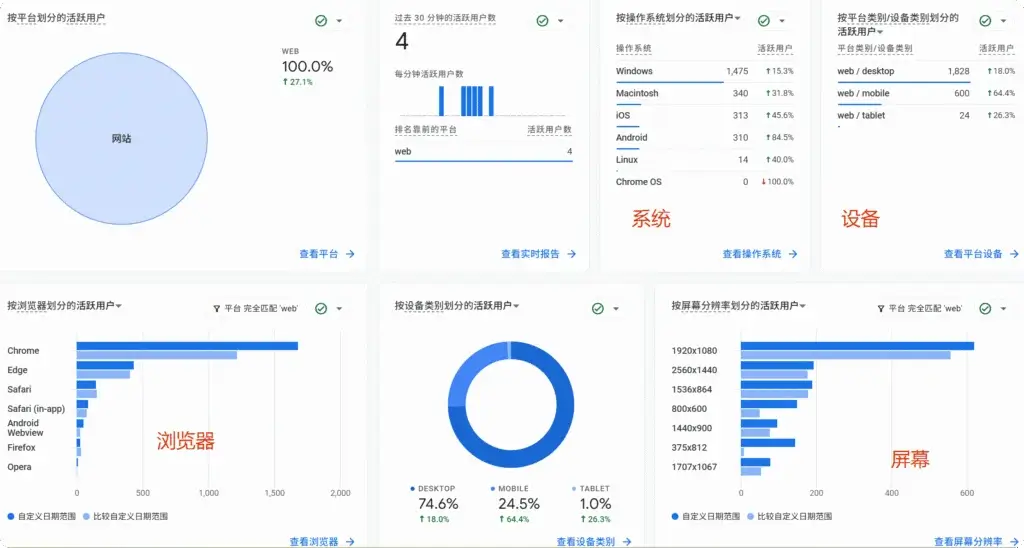This screenshot has height=548, width=1024.
Task: Select Windows row in operating system table
Action: (705, 71)
